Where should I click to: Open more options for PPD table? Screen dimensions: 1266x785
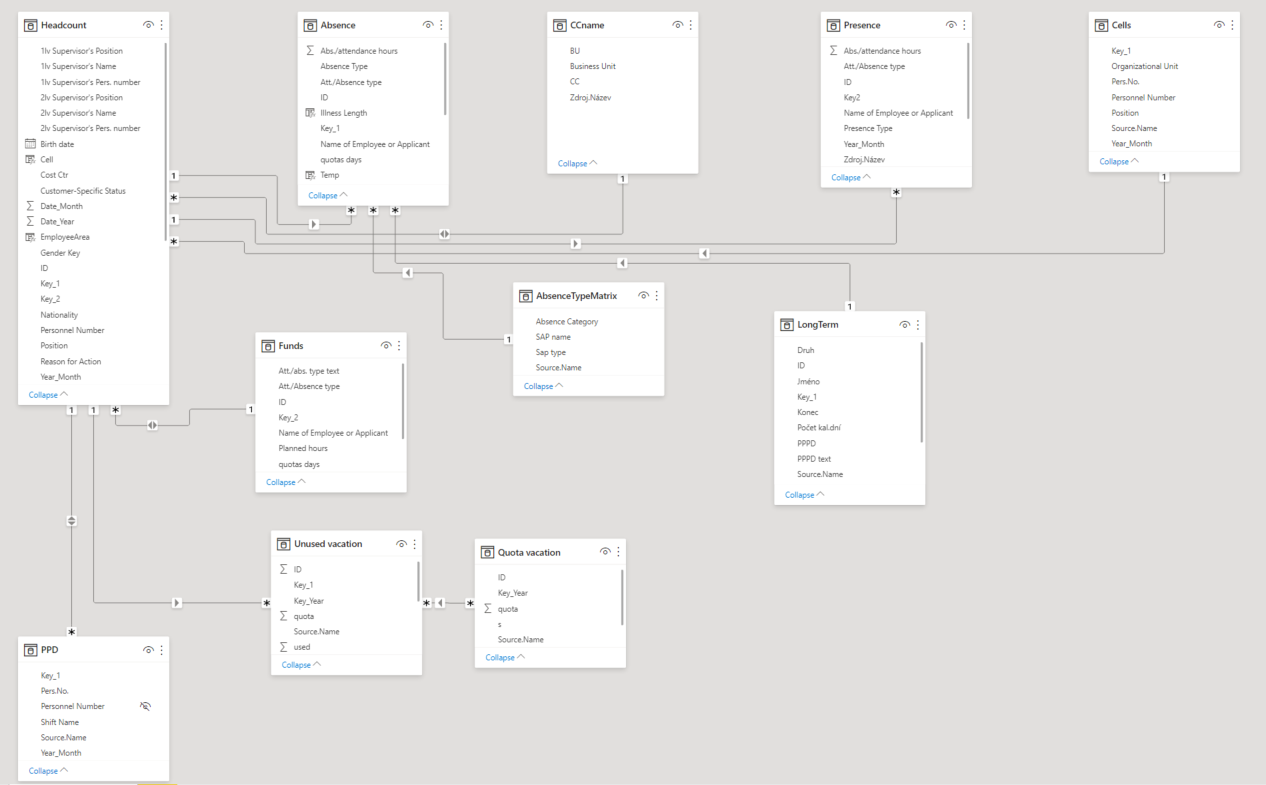click(x=162, y=650)
